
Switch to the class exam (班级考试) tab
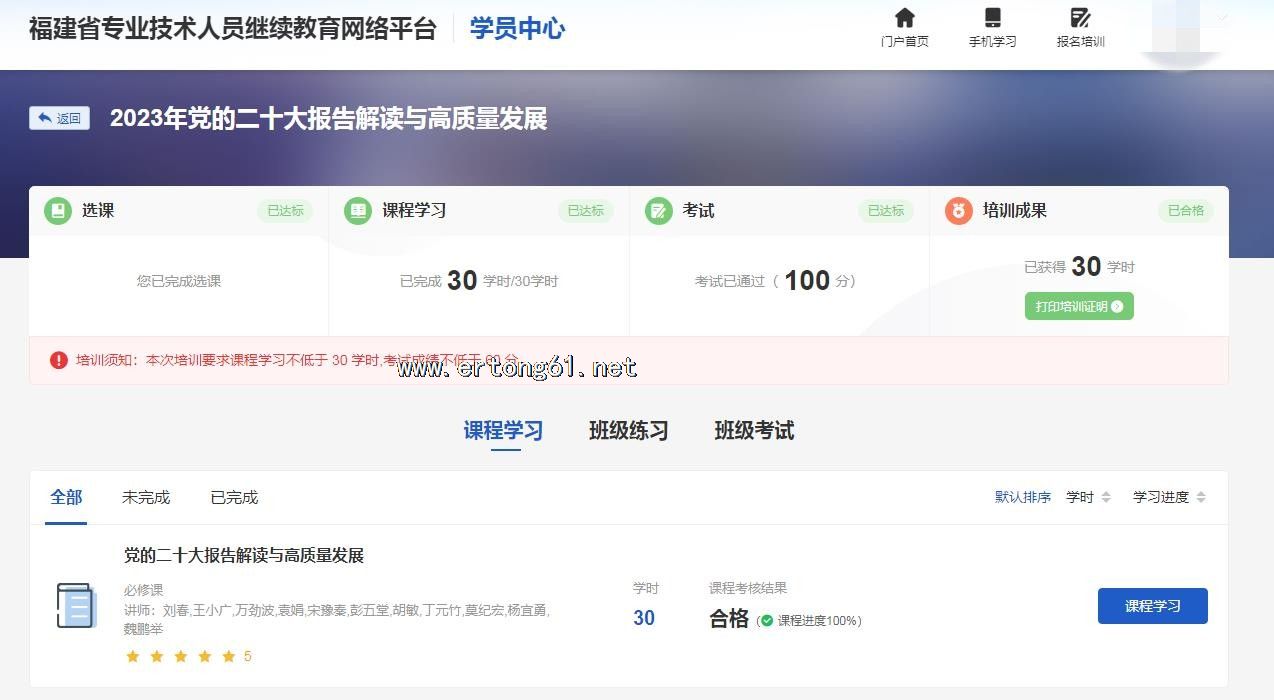pos(754,431)
